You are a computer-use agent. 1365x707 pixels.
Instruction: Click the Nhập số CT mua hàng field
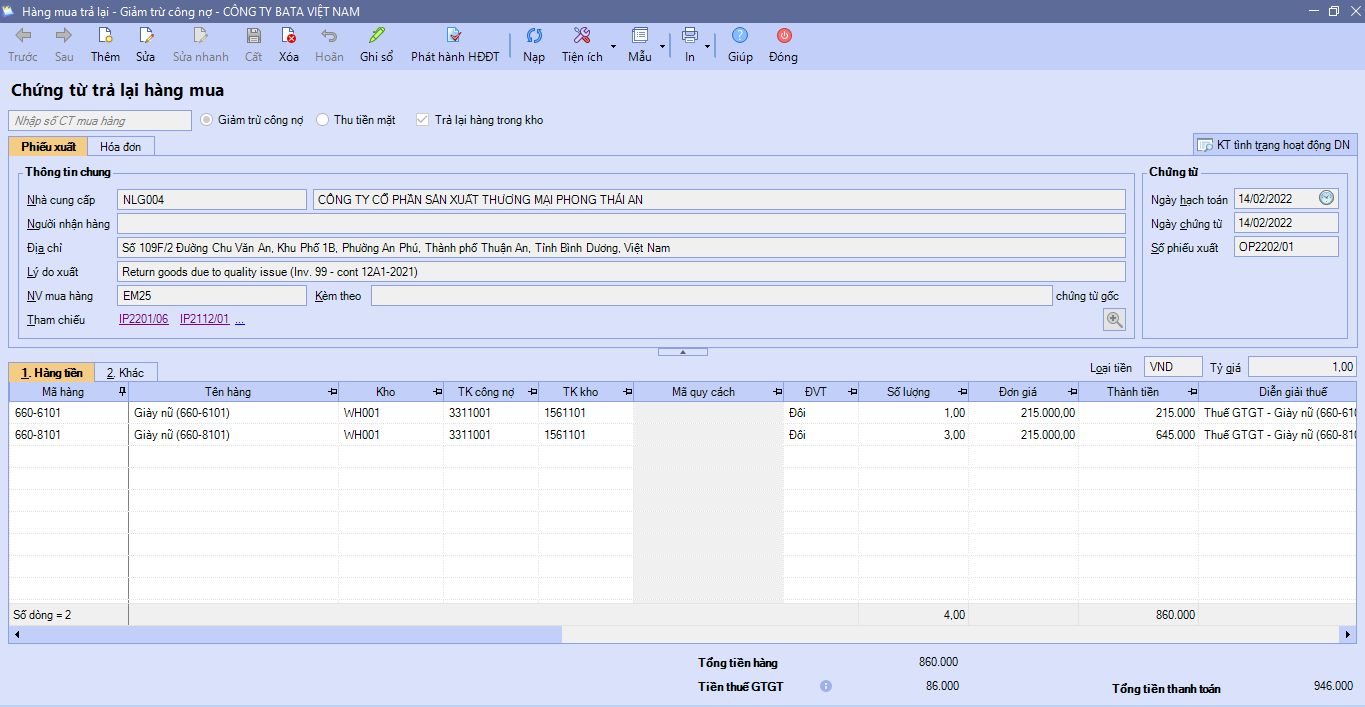point(100,120)
